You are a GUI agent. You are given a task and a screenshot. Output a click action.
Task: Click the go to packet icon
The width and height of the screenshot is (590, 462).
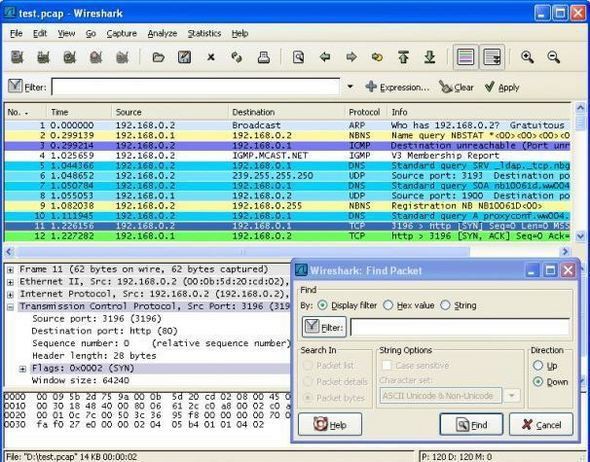click(x=377, y=57)
